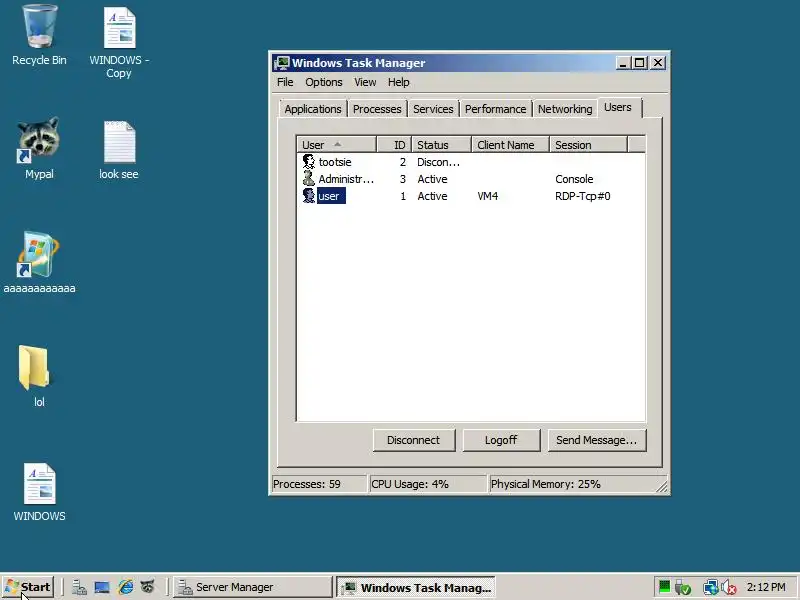Image resolution: width=800 pixels, height=600 pixels.
Task: Click the VM4 client name cell
Action: 487,196
